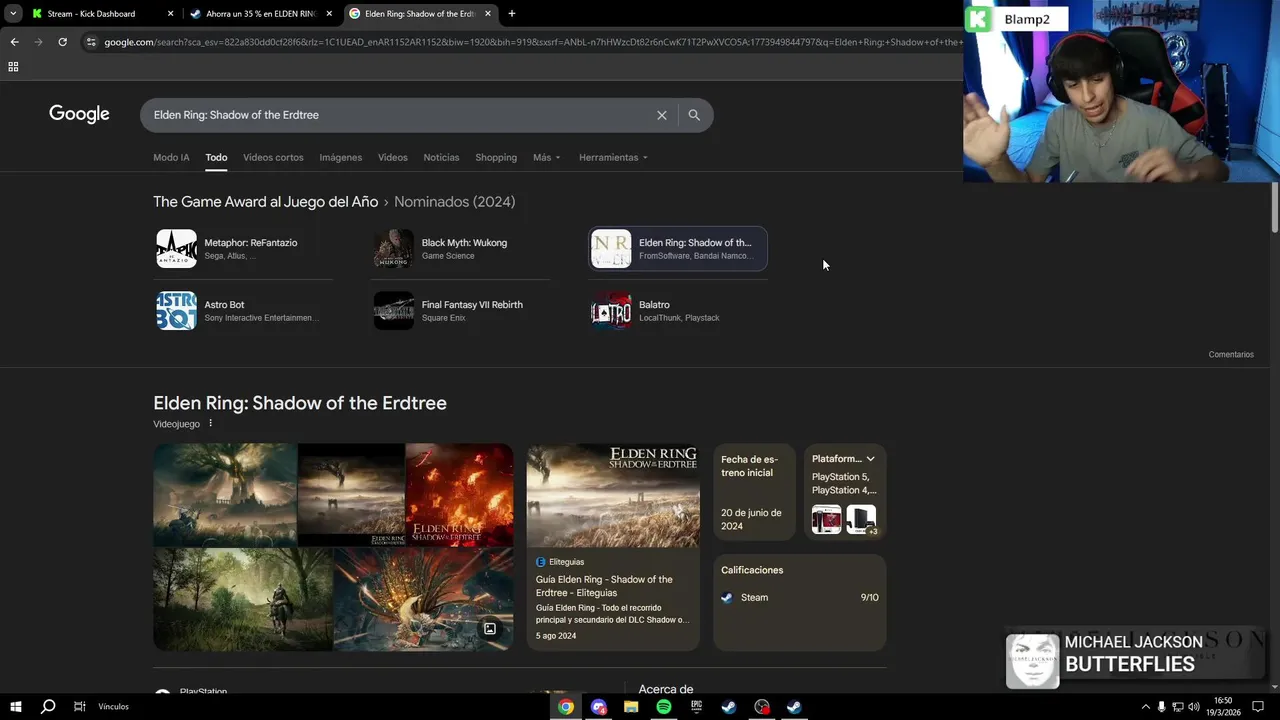Close the active Elden Ring search tab
The height and width of the screenshot is (720, 1280).
click(488, 14)
